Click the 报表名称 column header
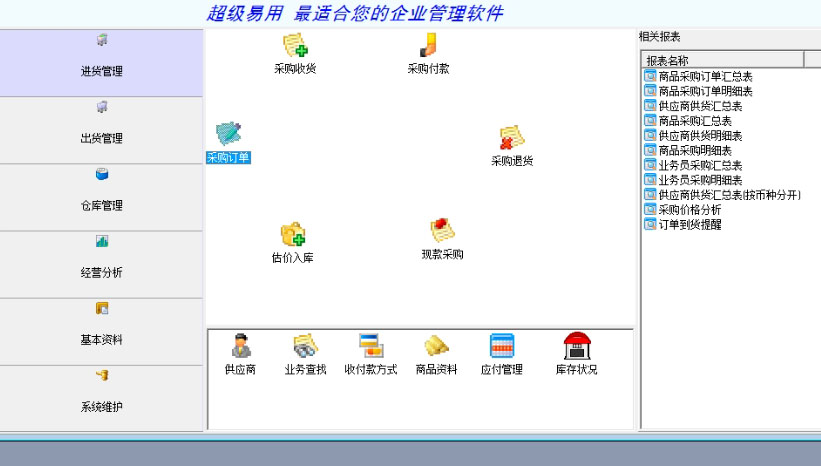821x466 pixels. [723, 60]
